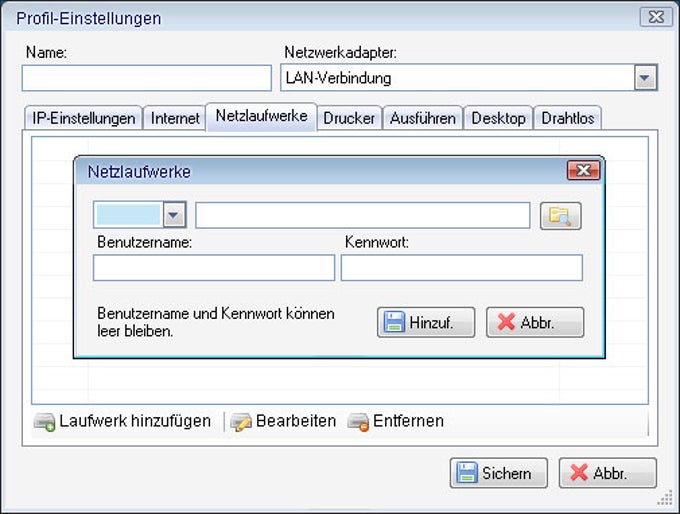Click the browse folder icon button
This screenshot has width=680, height=514.
point(560,216)
